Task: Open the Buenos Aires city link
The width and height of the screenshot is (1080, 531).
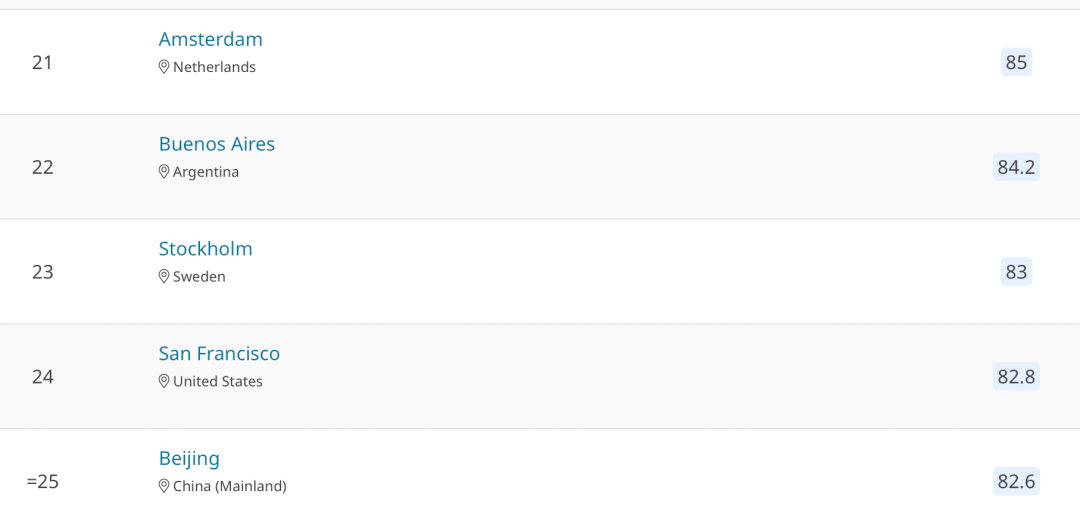Action: [217, 144]
